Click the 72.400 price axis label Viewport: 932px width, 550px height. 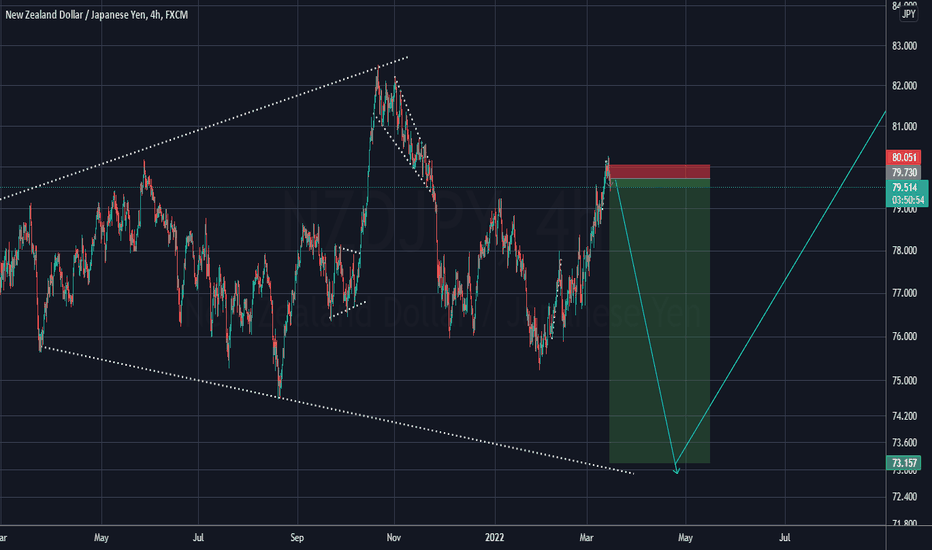[x=905, y=497]
